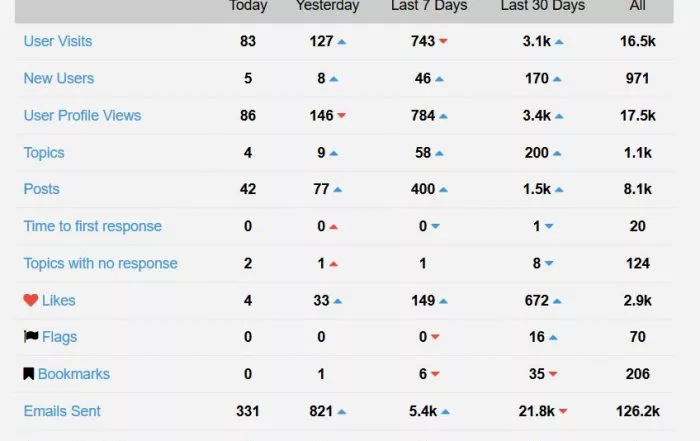Click the red down arrow next to 743
Viewport: 700px width, 441px height.
pos(443,41)
